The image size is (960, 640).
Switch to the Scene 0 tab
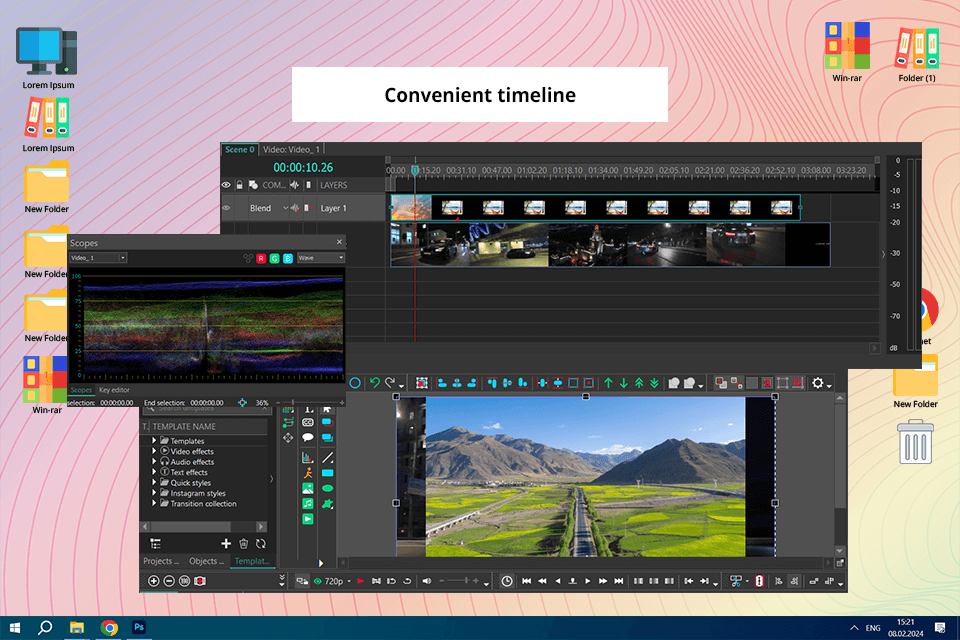tap(239, 149)
